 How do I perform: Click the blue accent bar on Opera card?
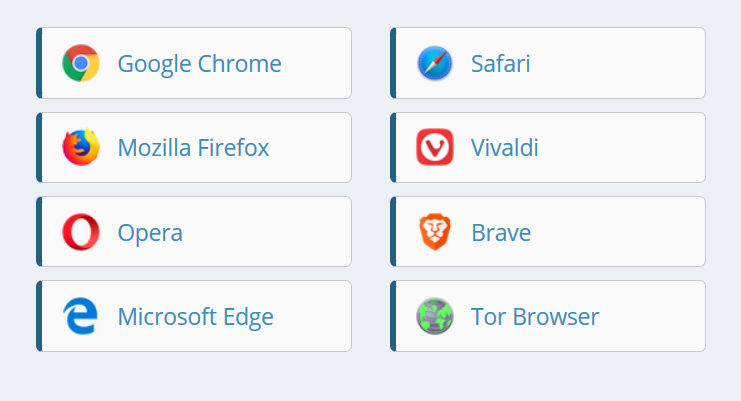(39, 232)
